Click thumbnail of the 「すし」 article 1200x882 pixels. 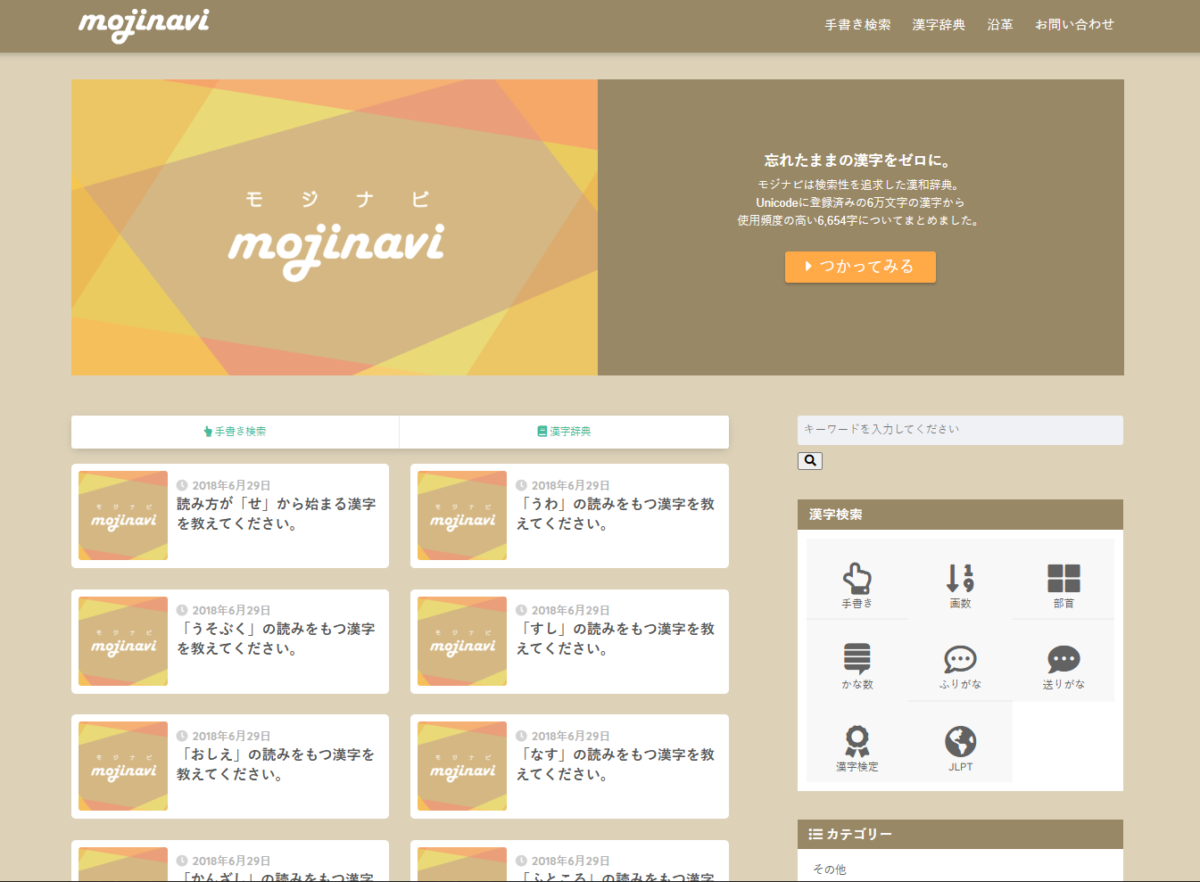click(462, 641)
